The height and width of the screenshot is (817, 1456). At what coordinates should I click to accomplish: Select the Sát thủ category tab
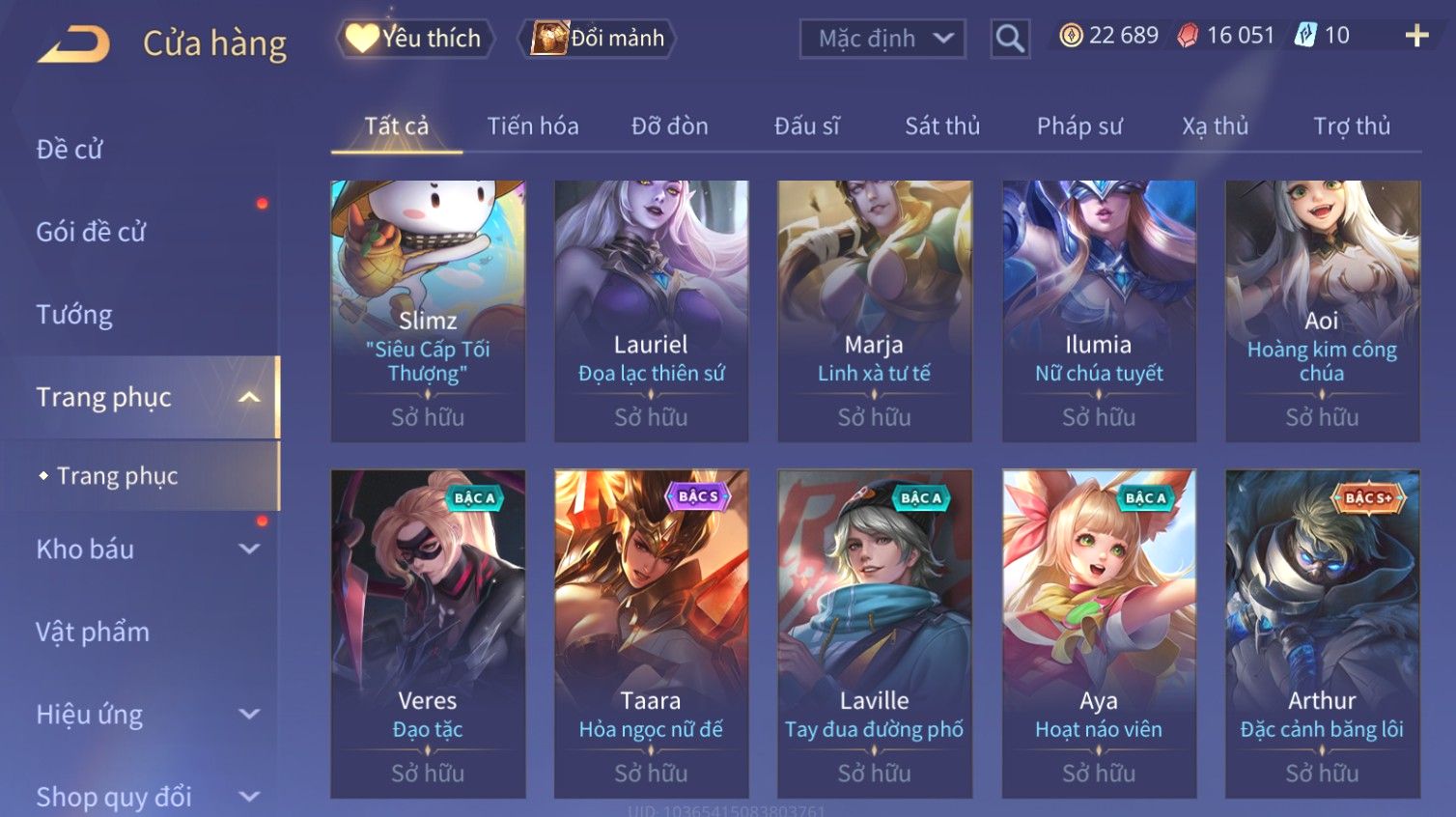tap(942, 127)
